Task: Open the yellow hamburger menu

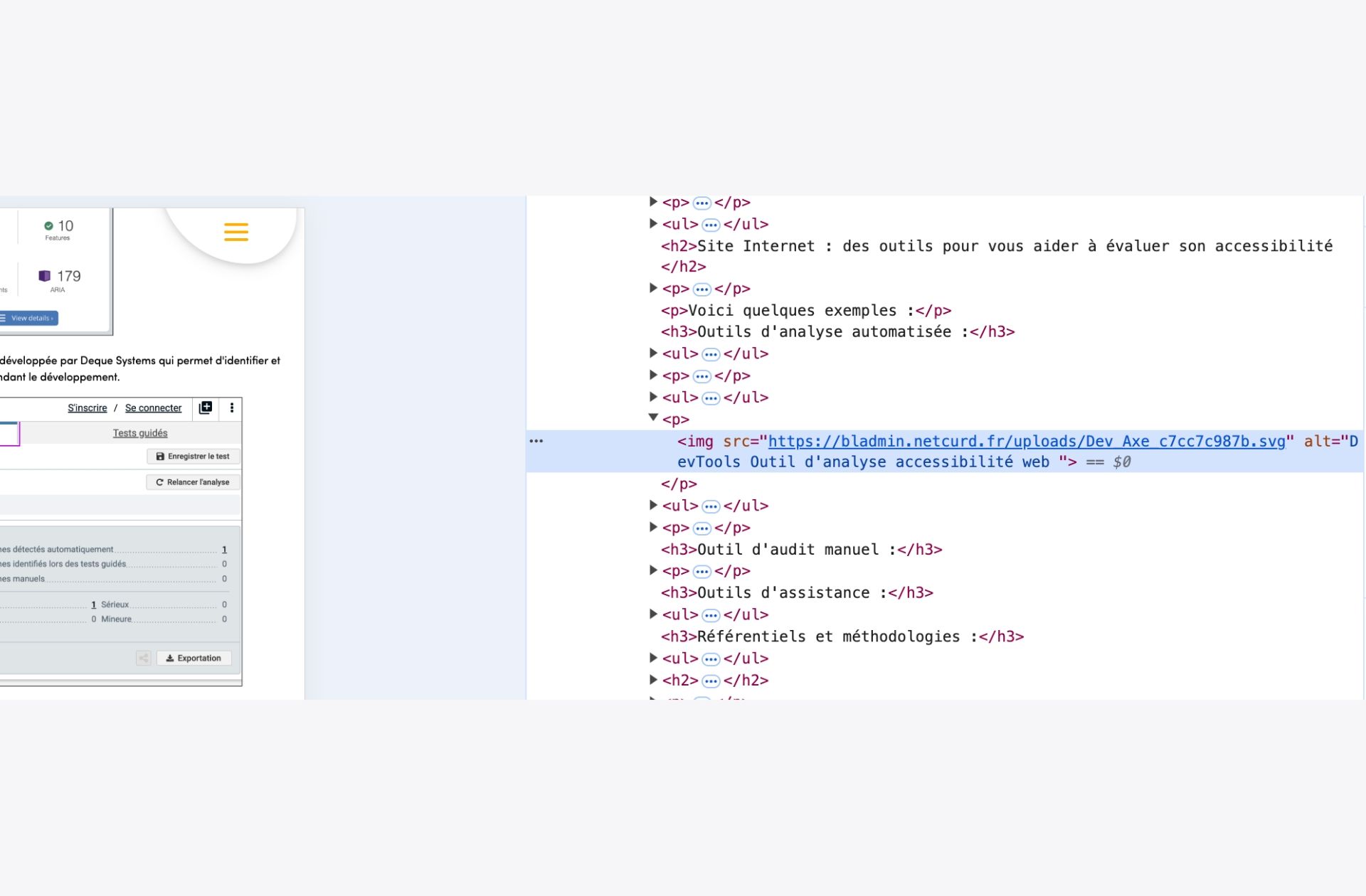Action: click(x=235, y=232)
